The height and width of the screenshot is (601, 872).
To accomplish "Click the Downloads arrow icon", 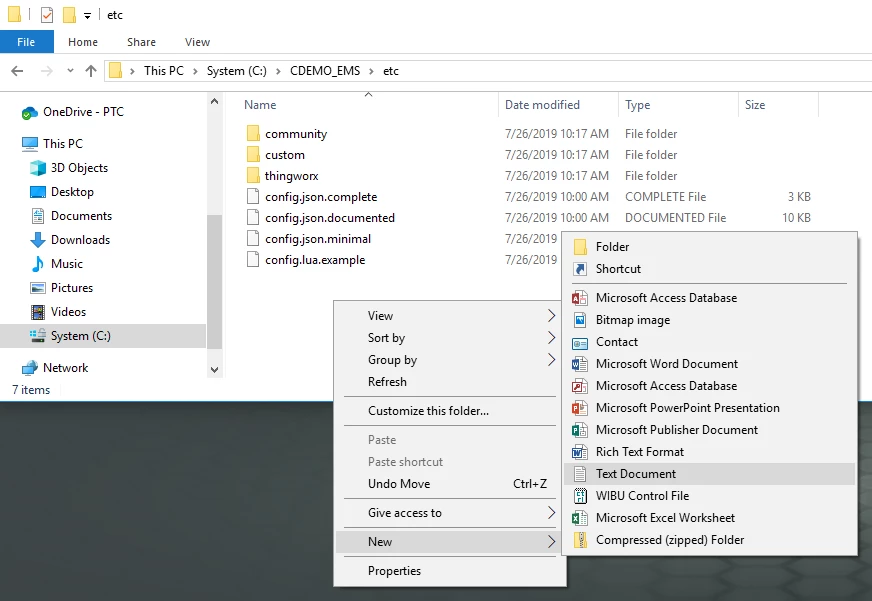I will coord(38,240).
